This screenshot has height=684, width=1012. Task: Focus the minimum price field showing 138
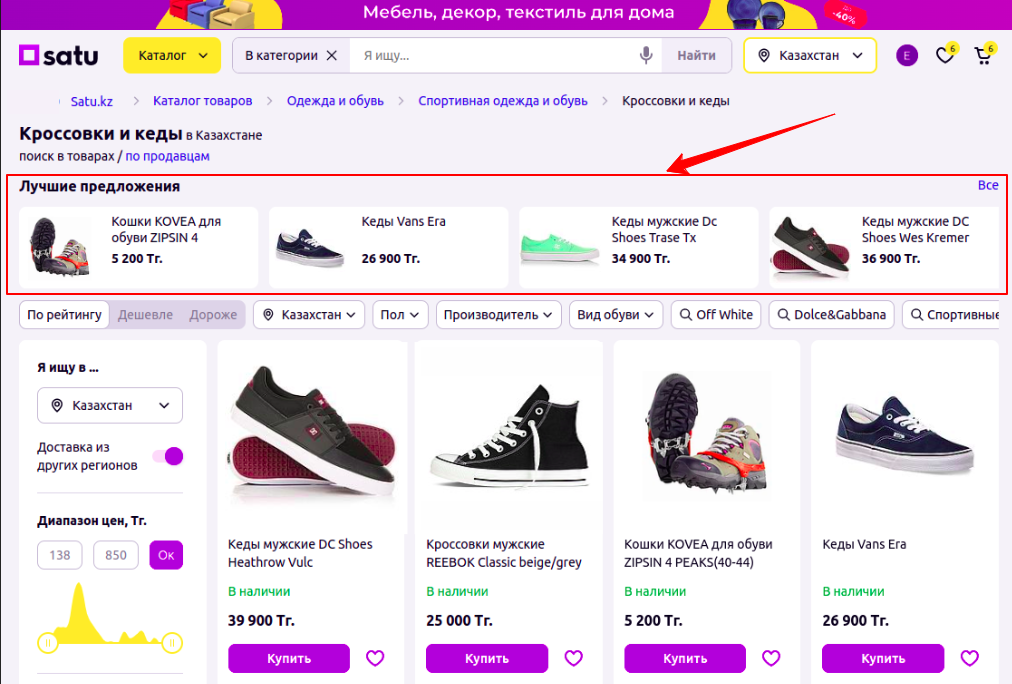[x=60, y=555]
